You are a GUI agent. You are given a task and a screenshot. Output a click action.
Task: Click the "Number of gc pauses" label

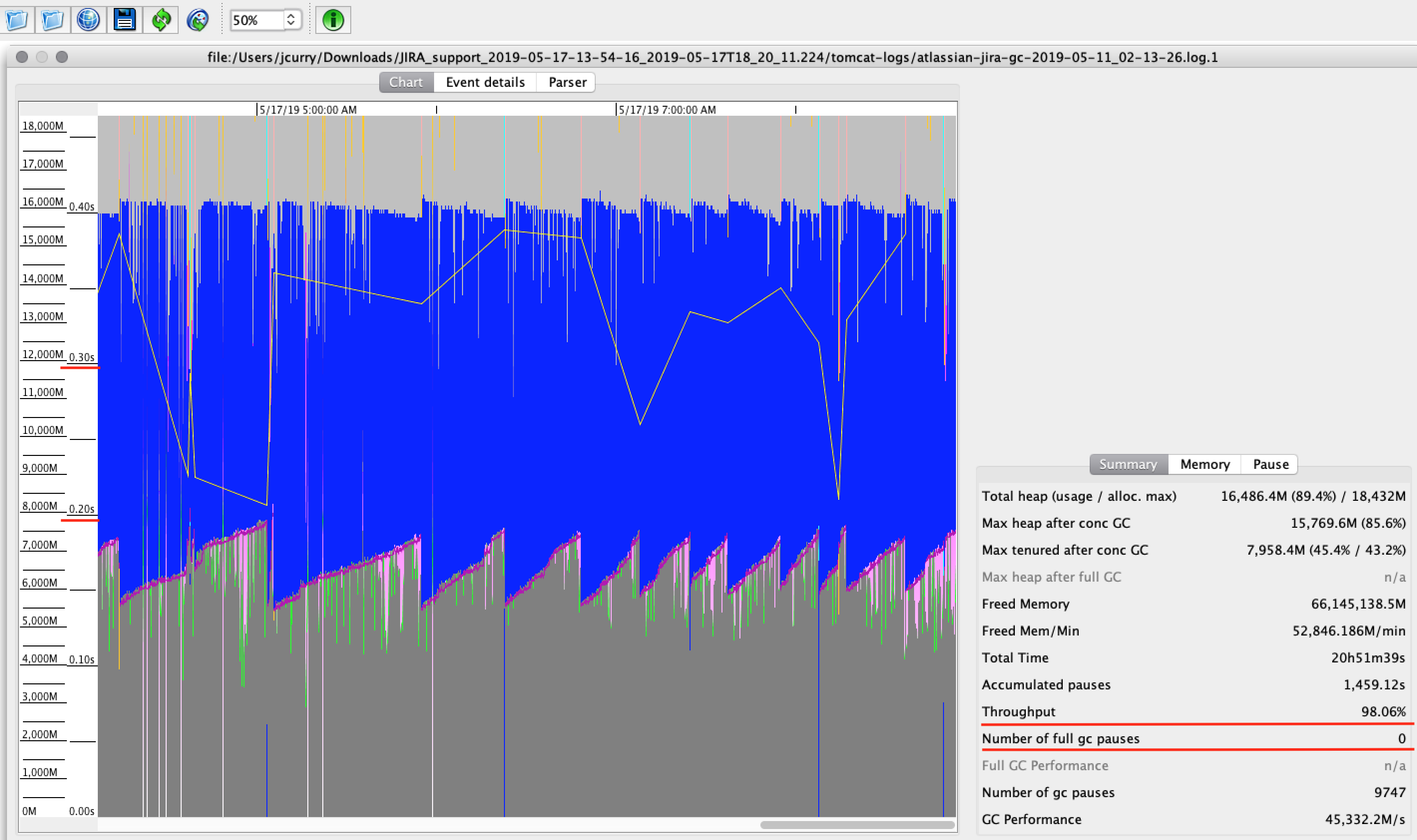1048,793
